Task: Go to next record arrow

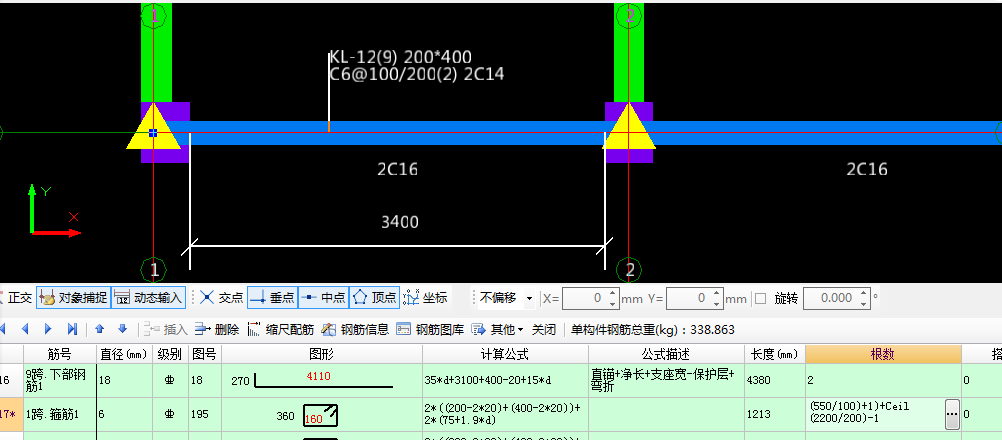Action: [x=49, y=330]
